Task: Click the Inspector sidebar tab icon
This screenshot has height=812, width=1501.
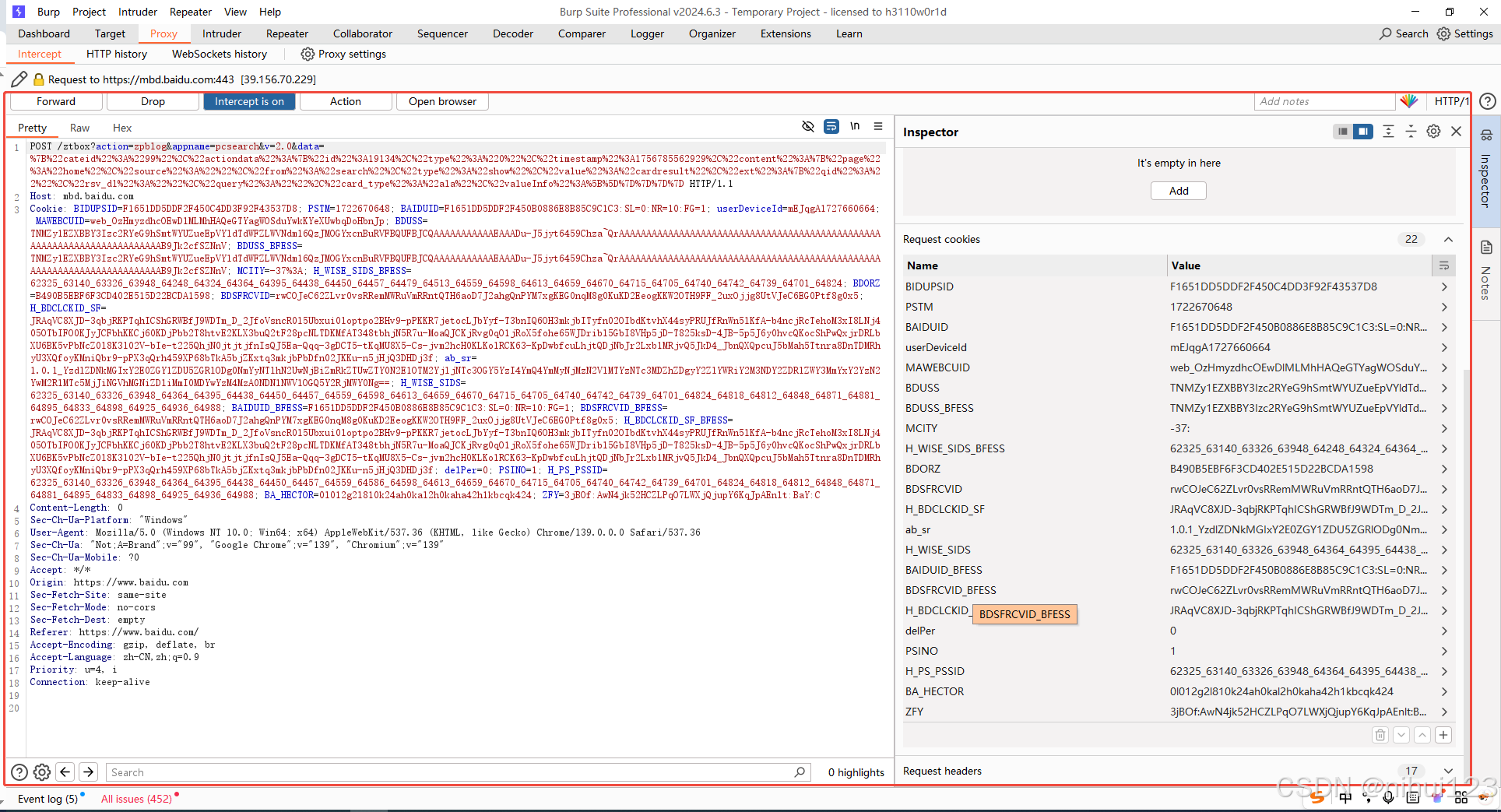Action: pyautogui.click(x=1486, y=135)
